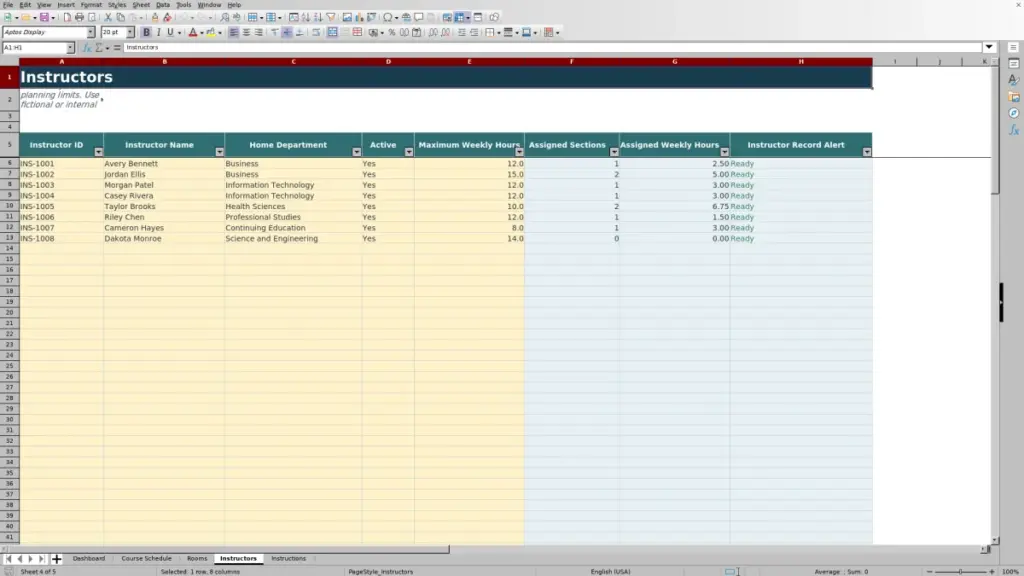The height and width of the screenshot is (576, 1024).
Task: Toggle Center vertically alignment
Action: click(x=287, y=32)
